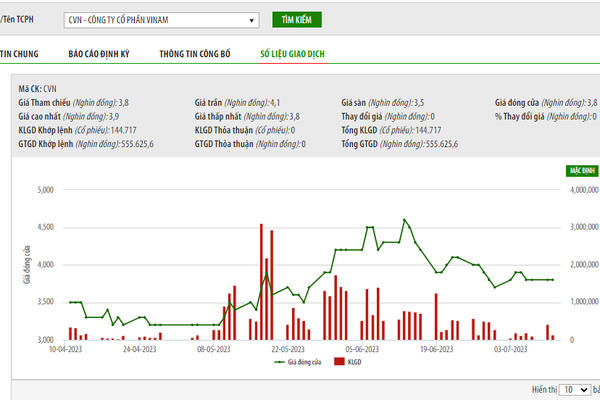The width and height of the screenshot is (600, 400).
Task: Click the MẶC ĐỊNH chart reset button
Action: click(x=582, y=171)
